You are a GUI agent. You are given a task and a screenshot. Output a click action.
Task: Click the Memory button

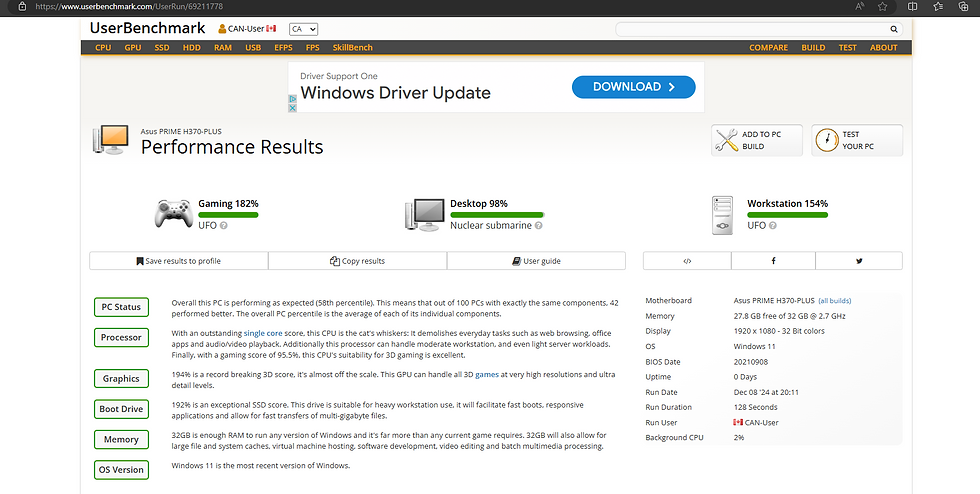pyautogui.click(x=121, y=440)
